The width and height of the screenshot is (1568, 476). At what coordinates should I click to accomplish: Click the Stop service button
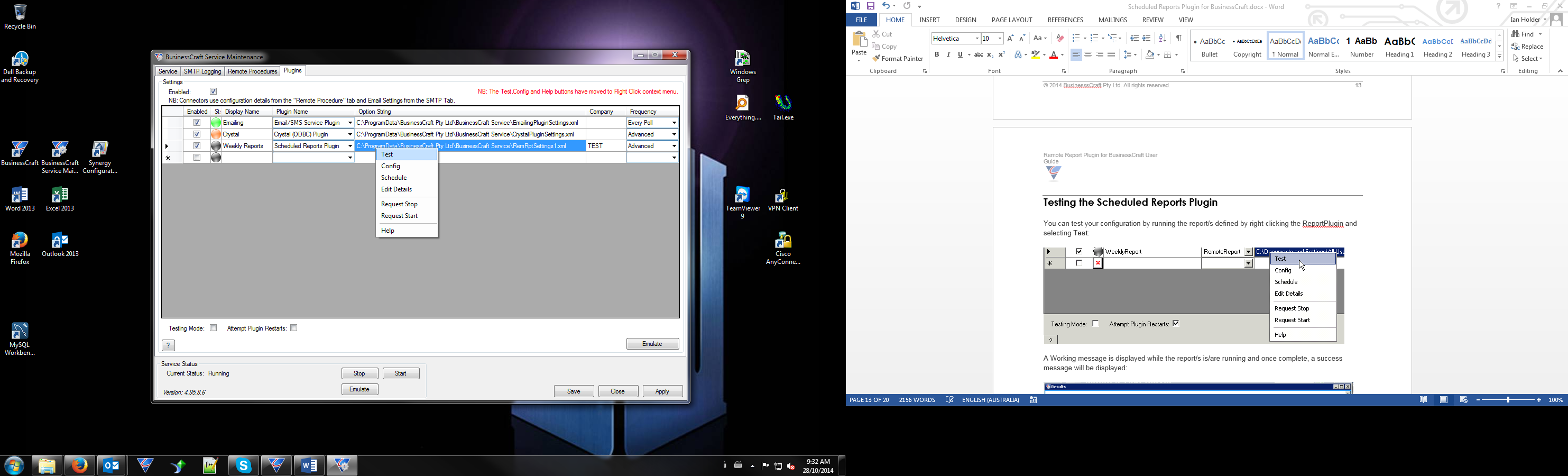(x=359, y=374)
